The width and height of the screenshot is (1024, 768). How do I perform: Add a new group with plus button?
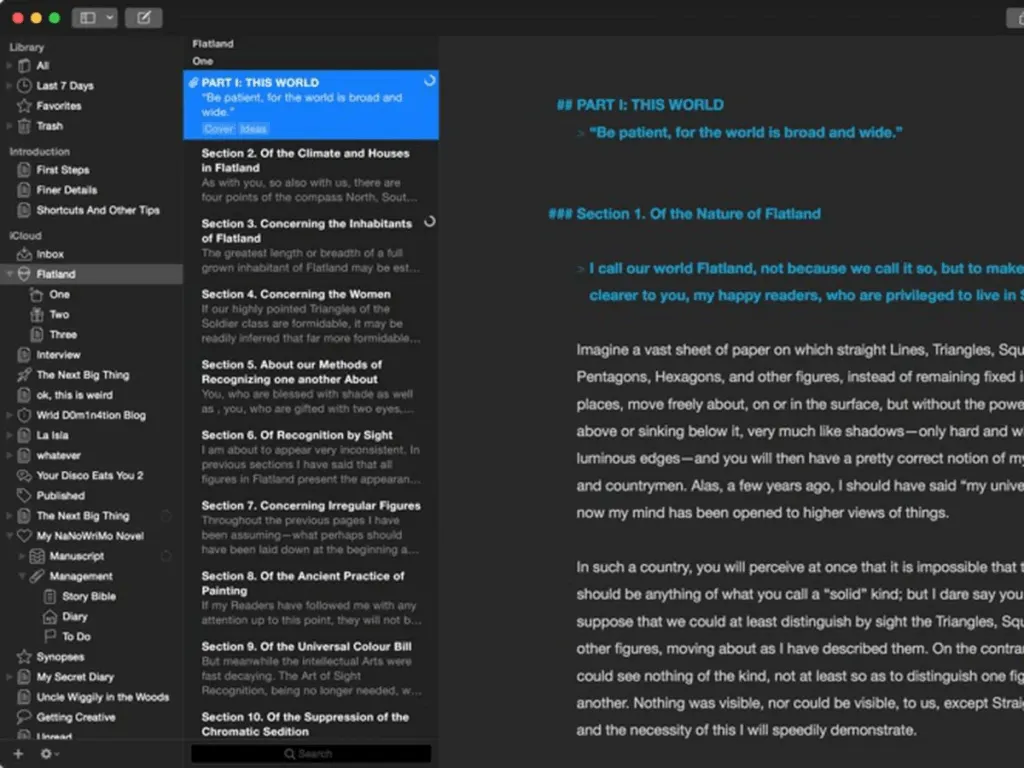(x=18, y=754)
